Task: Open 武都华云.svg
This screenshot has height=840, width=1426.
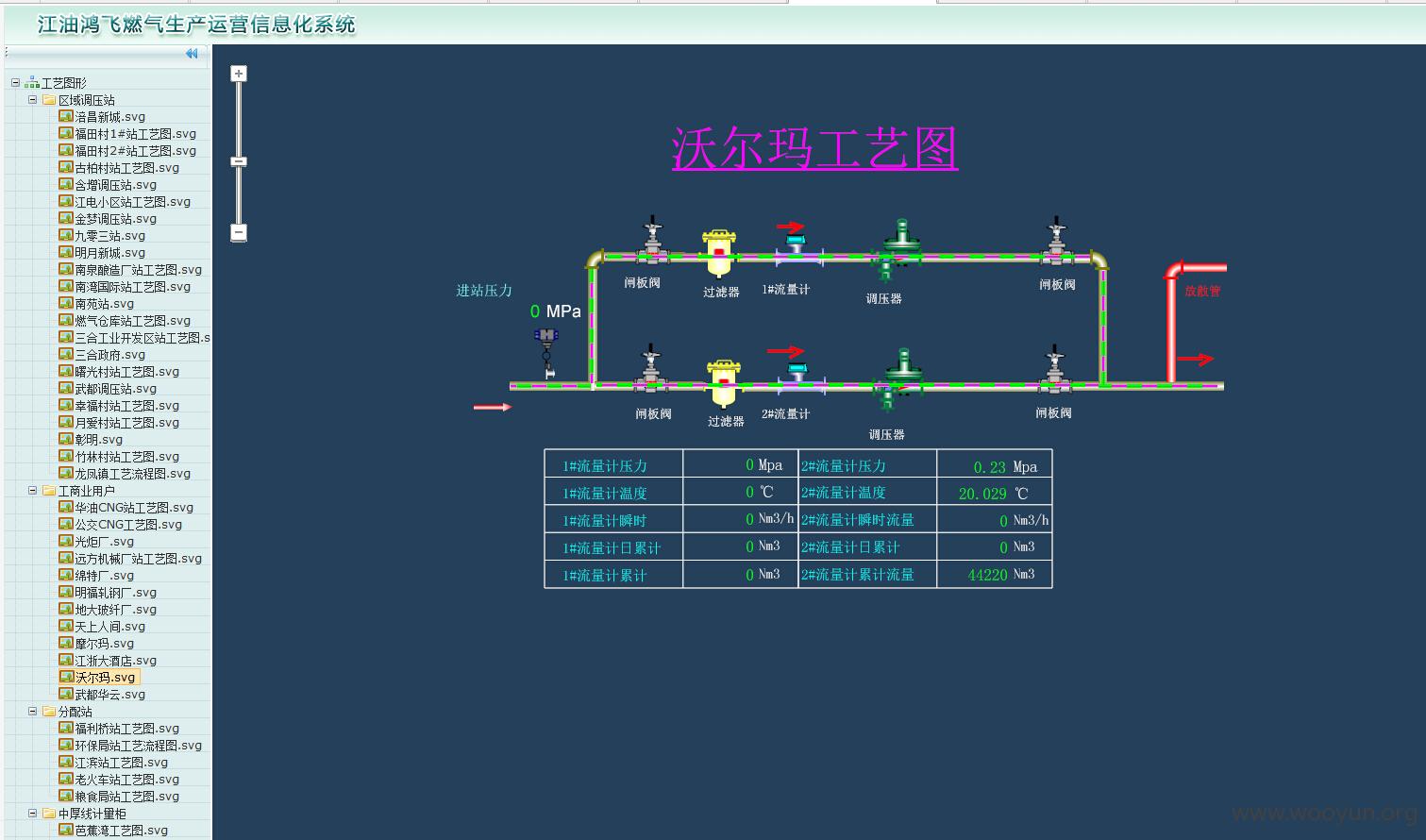Action: pyautogui.click(x=110, y=695)
